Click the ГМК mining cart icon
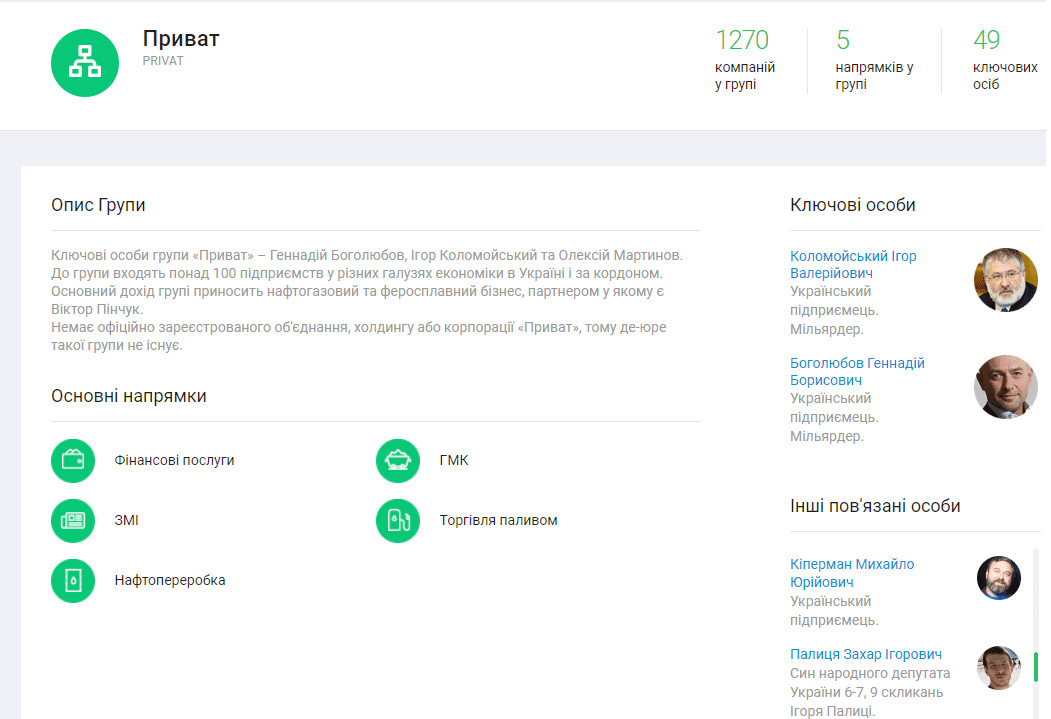The image size is (1051, 719). 398,461
